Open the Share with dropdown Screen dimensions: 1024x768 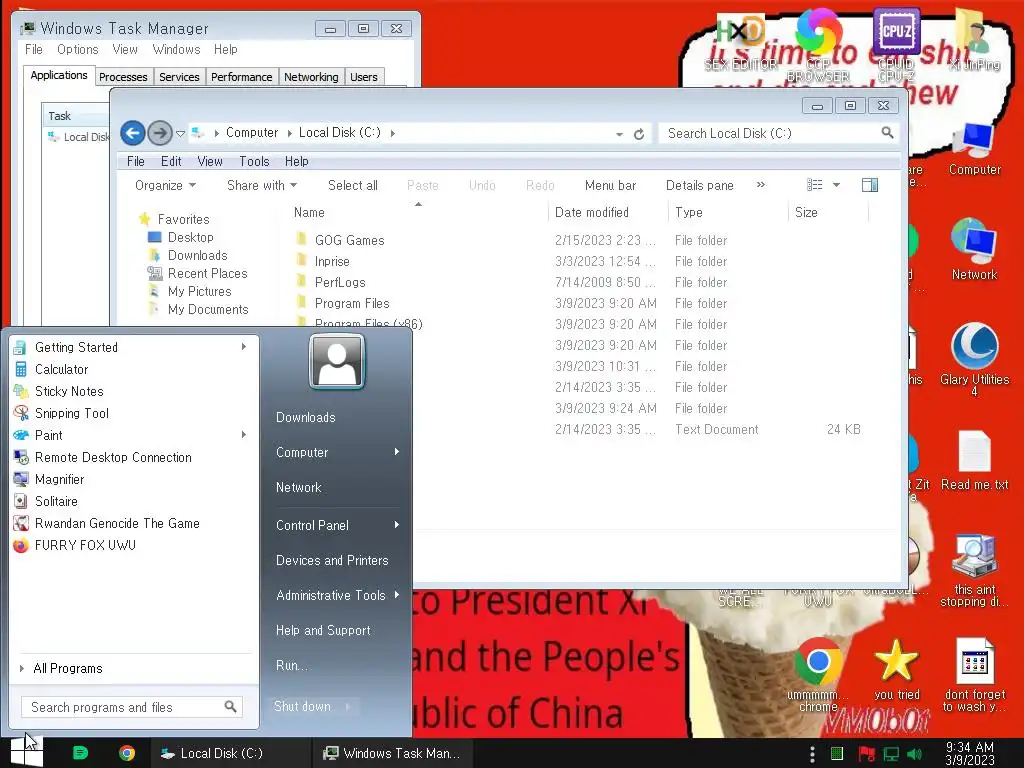(262, 185)
